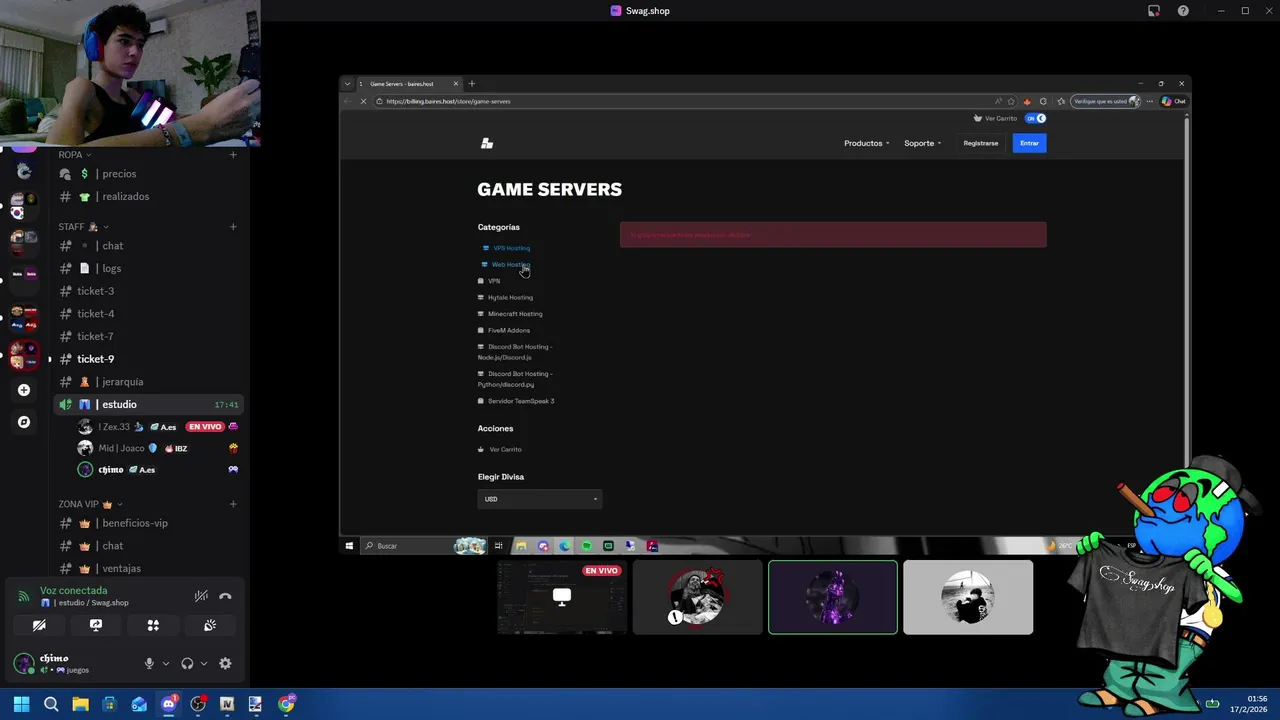Expand microphone input options arrow

coord(166,663)
